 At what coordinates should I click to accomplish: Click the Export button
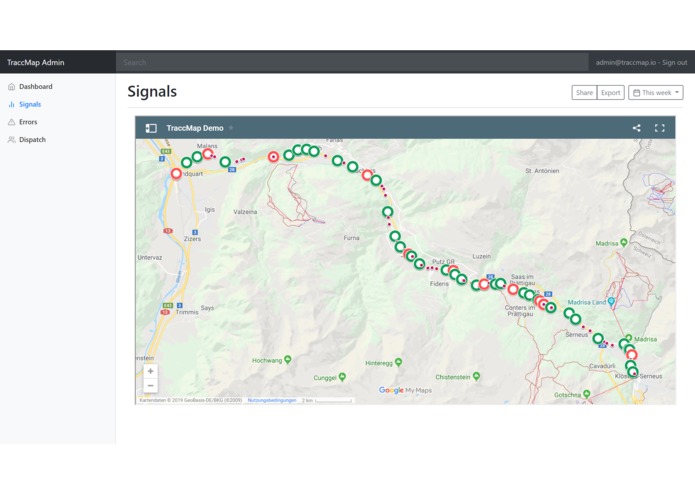pyautogui.click(x=610, y=93)
